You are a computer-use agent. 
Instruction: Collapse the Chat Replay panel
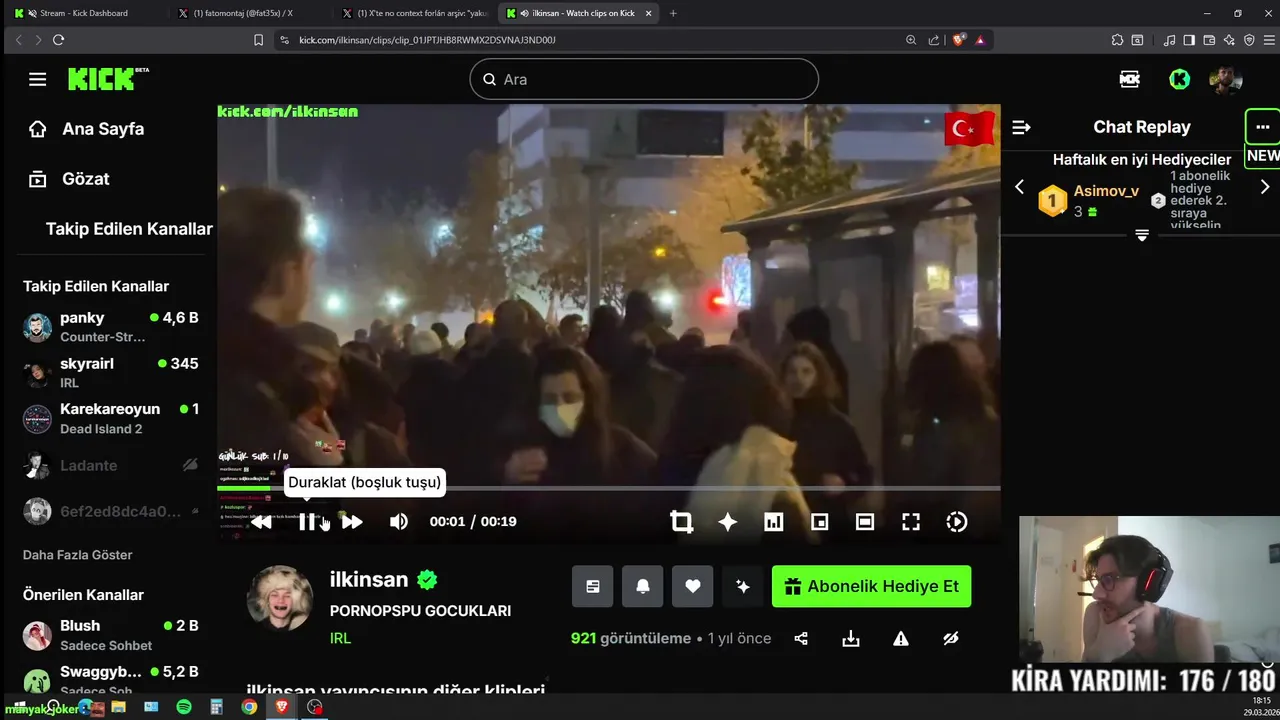1021,127
